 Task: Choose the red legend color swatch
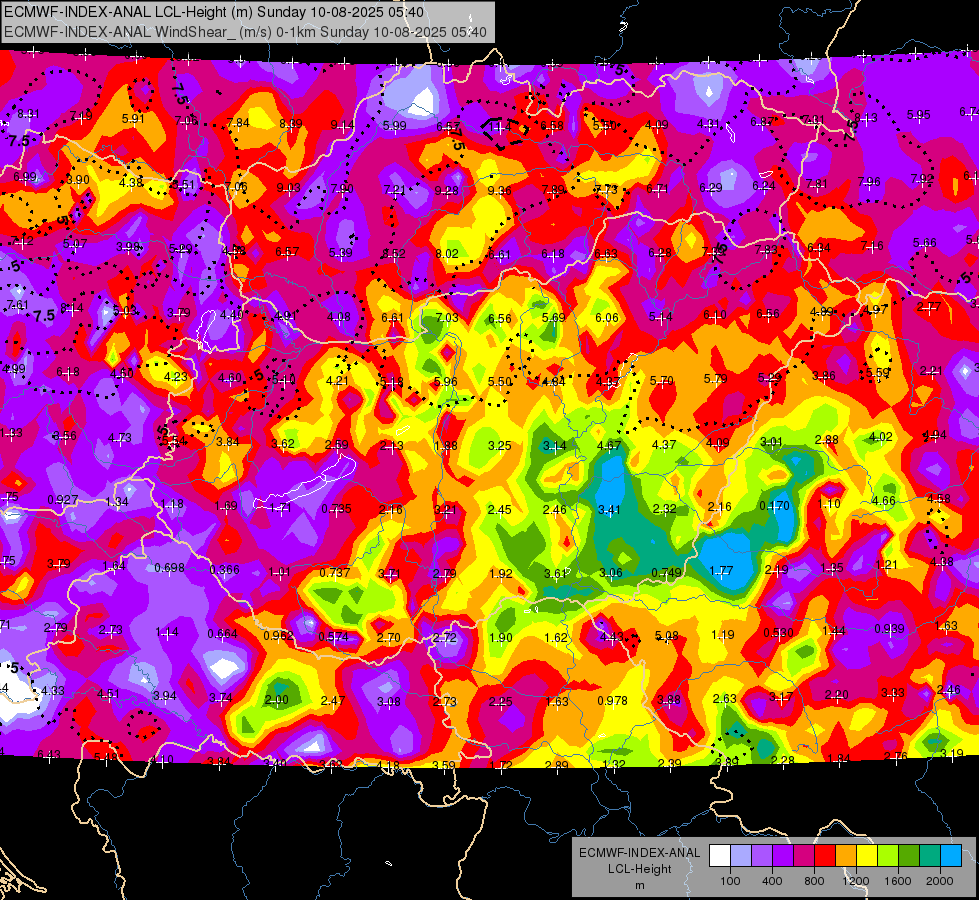(x=825, y=856)
